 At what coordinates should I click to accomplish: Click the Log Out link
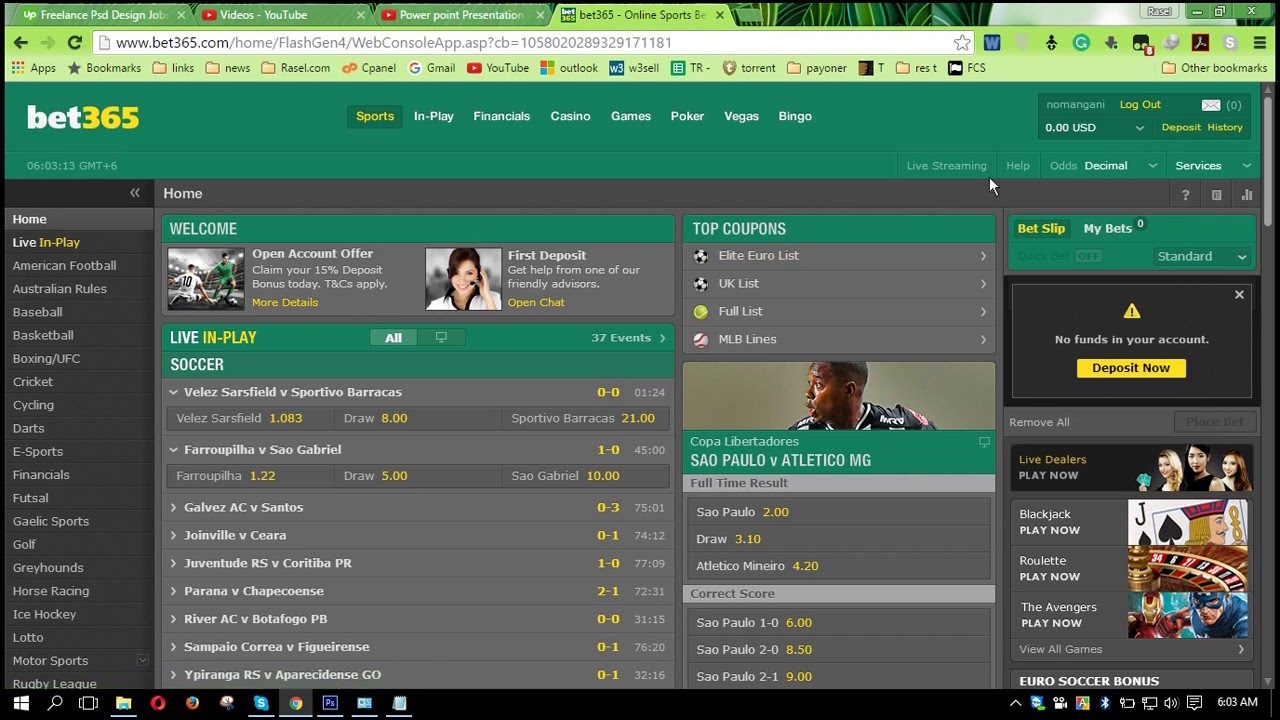pos(1140,105)
